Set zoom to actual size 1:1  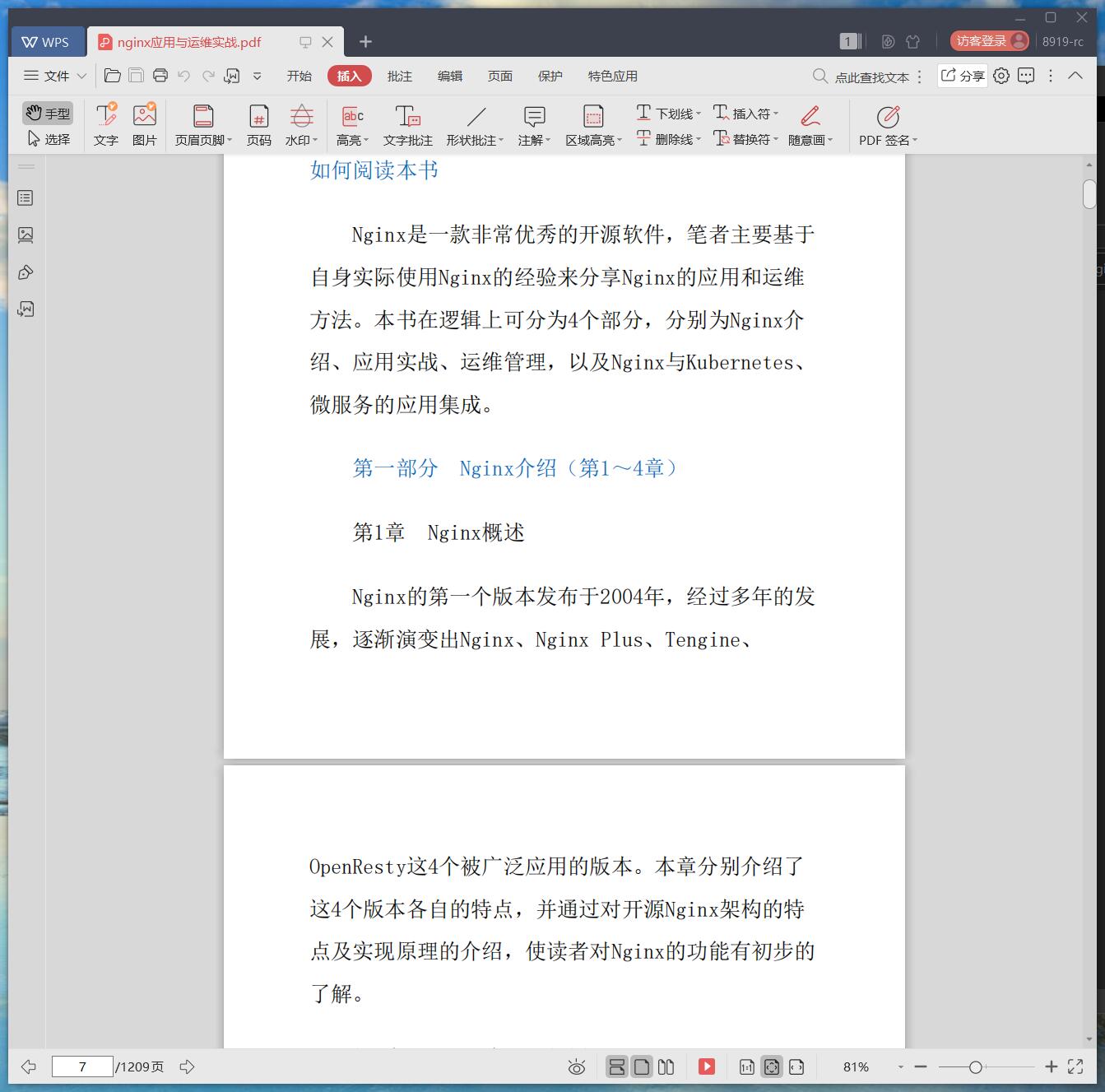tap(746, 1066)
